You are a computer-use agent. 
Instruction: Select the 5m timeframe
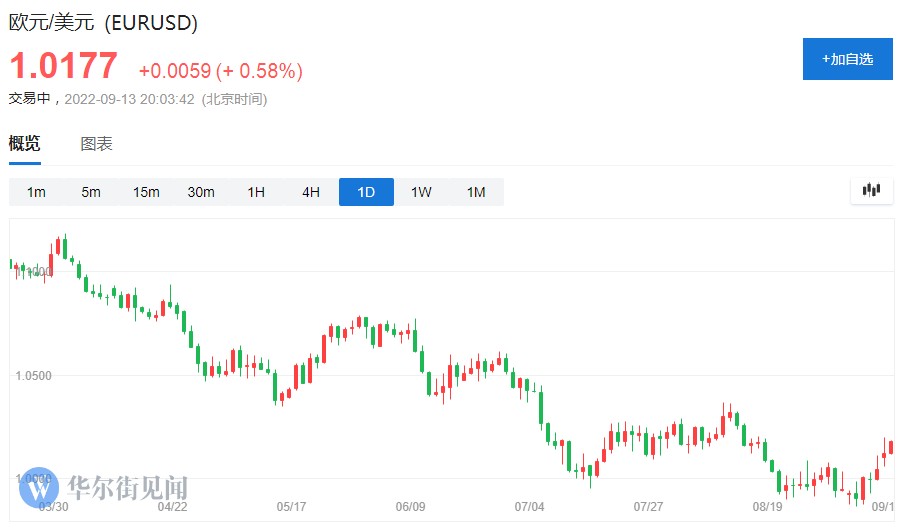91,192
